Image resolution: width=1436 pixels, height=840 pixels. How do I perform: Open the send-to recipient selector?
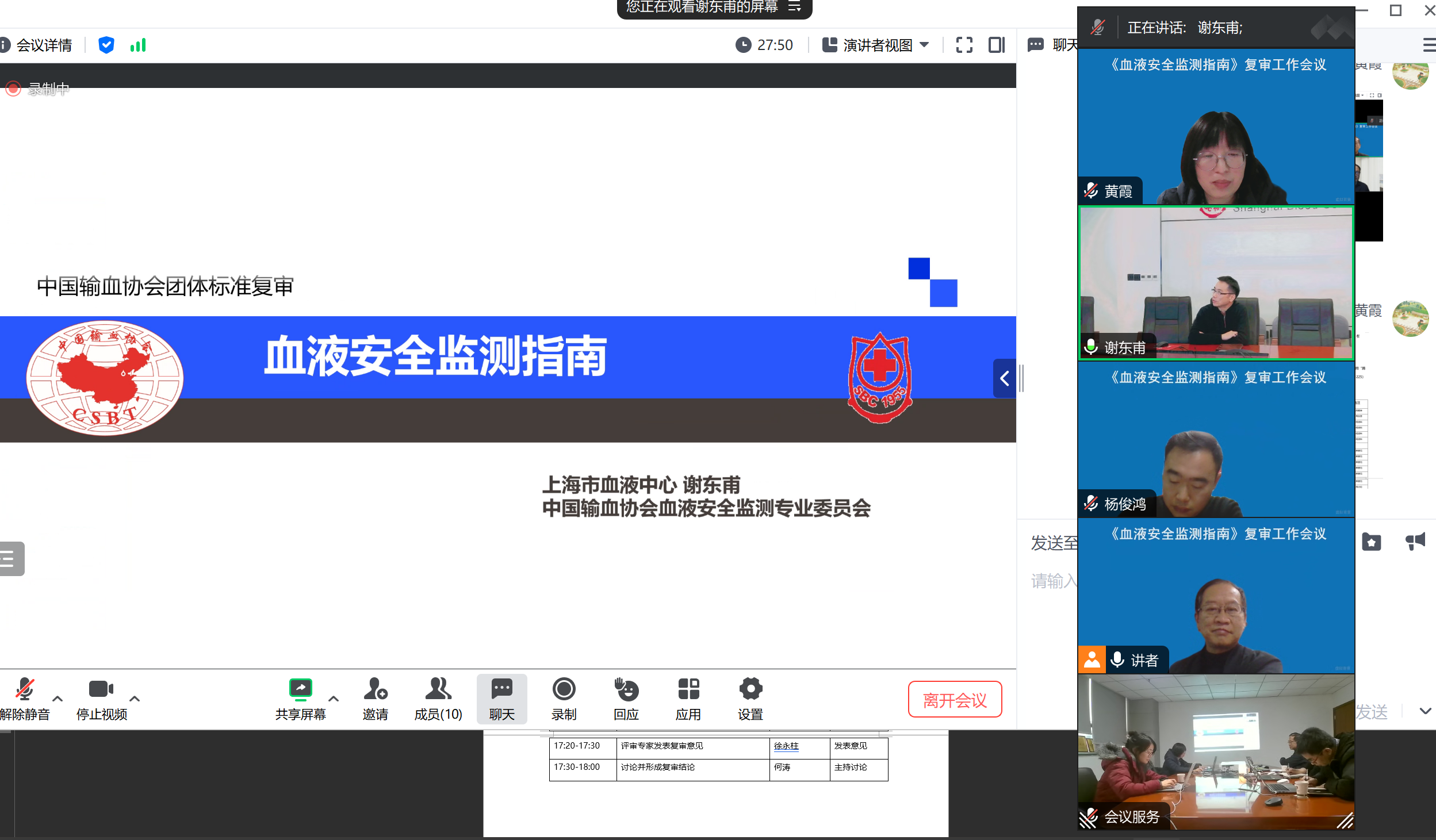click(1054, 543)
